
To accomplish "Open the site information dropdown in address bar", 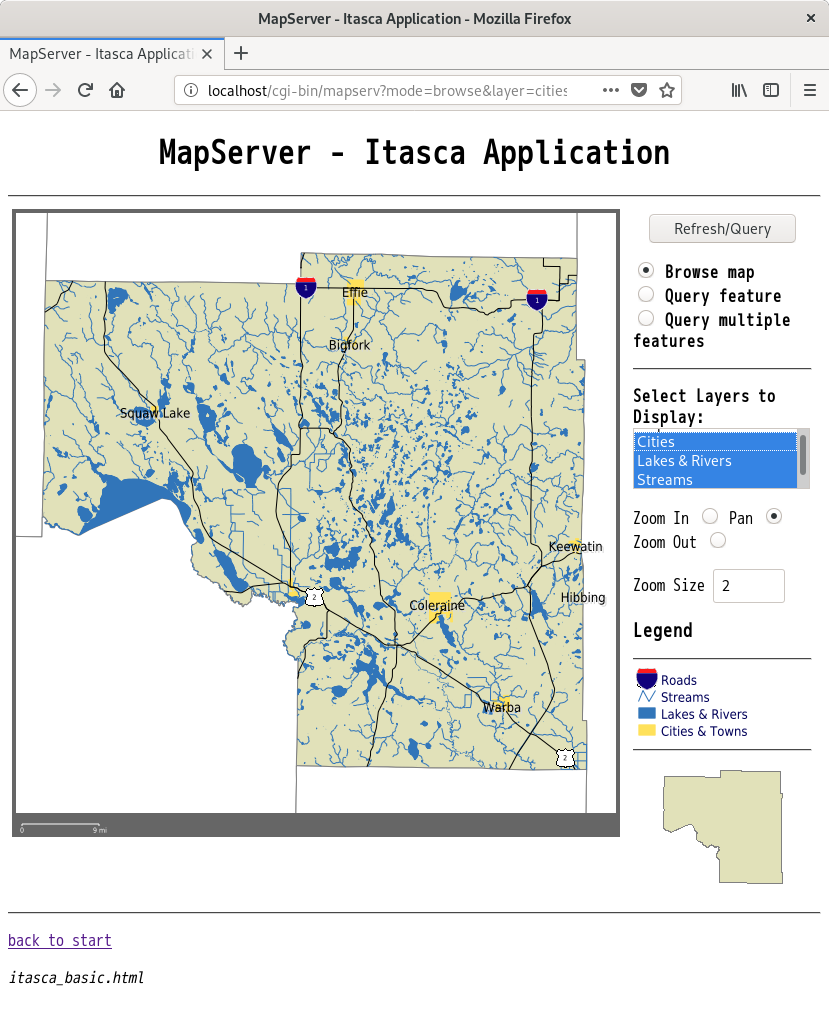I will click(190, 90).
